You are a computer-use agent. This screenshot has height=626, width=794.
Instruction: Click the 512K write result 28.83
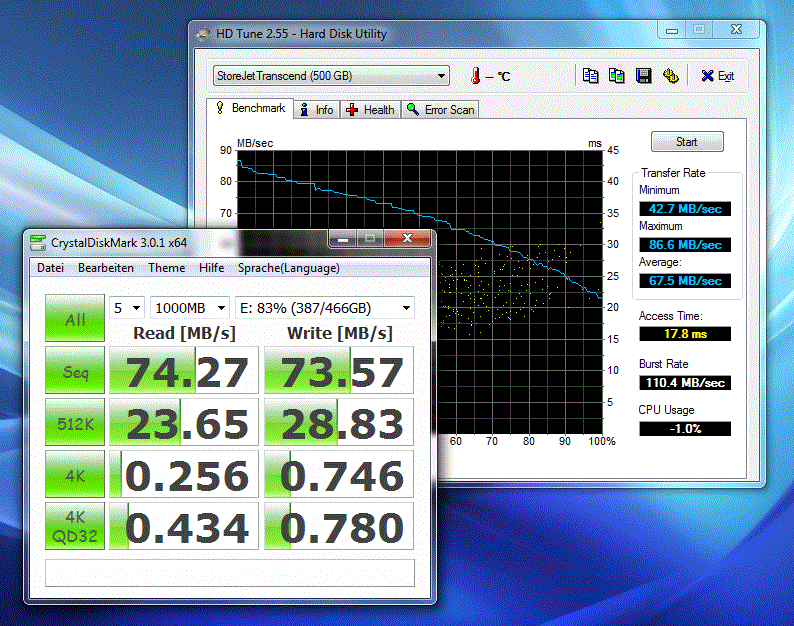tap(339, 422)
